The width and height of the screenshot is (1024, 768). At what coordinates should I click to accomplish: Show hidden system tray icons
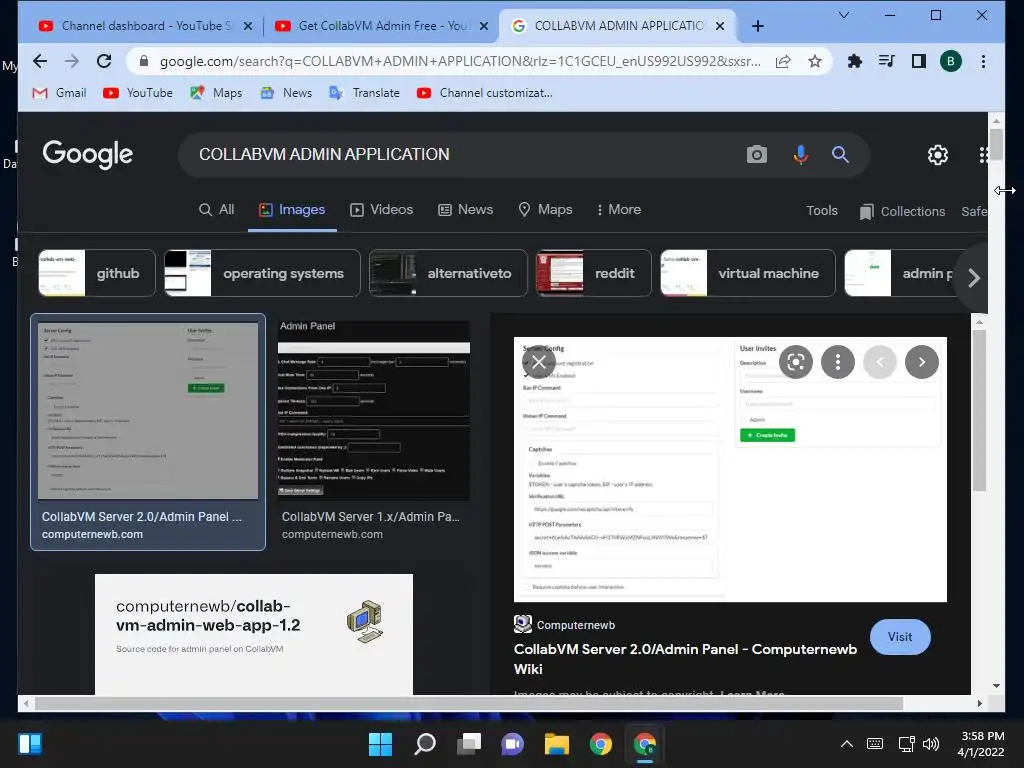click(846, 744)
